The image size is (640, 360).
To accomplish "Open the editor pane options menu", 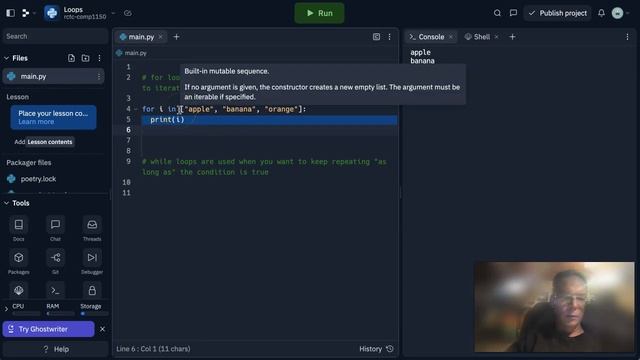I will [389, 37].
